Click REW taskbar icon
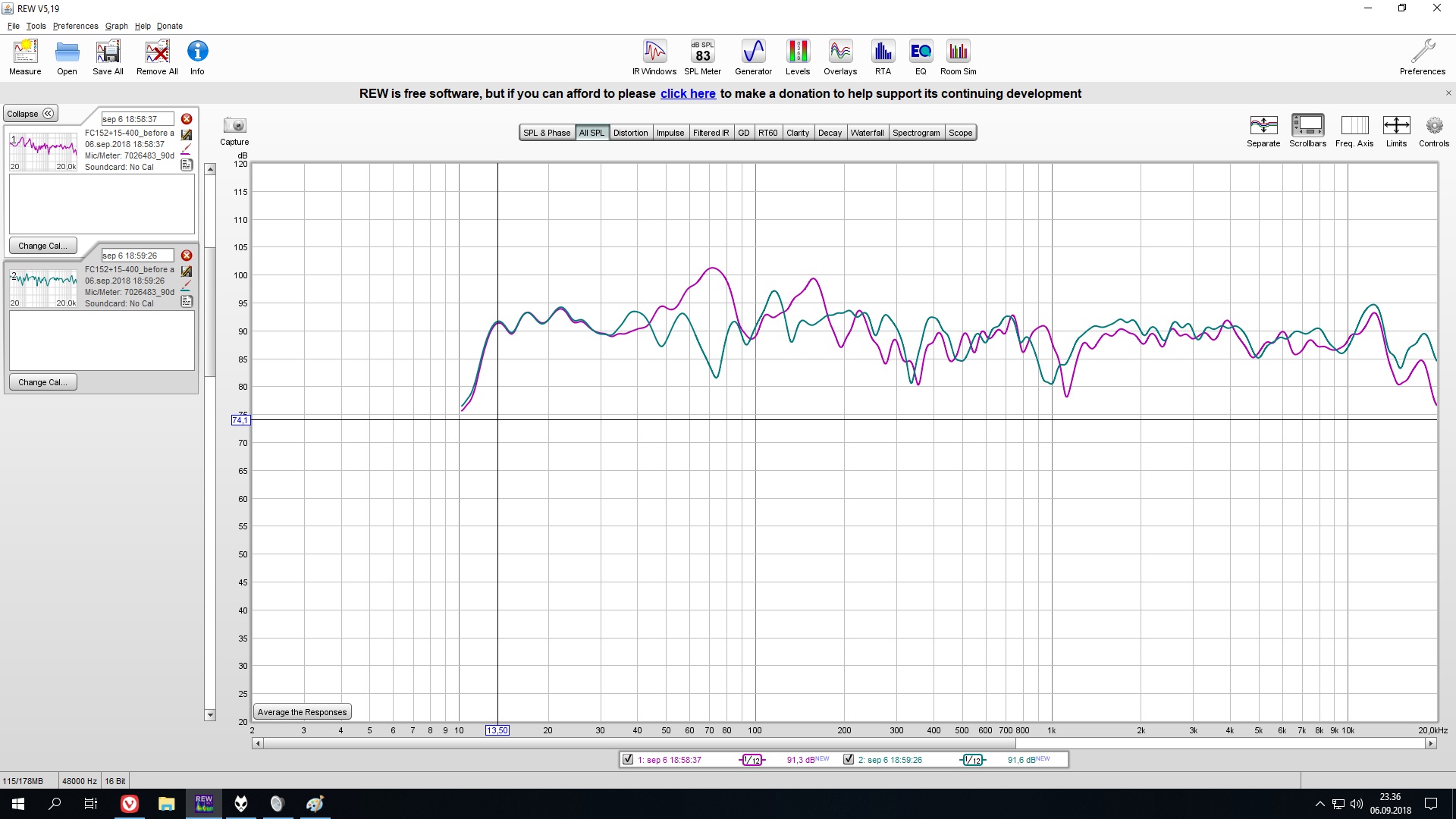1456x819 pixels. [204, 804]
